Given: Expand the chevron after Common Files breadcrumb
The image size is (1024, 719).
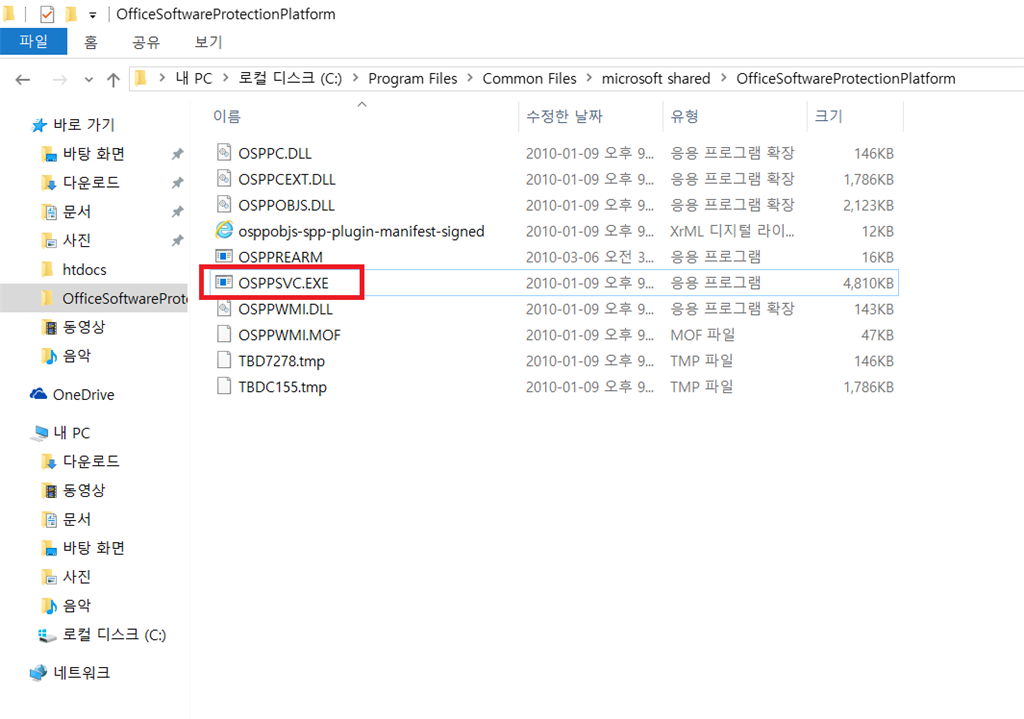Looking at the screenshot, I should [x=589, y=78].
